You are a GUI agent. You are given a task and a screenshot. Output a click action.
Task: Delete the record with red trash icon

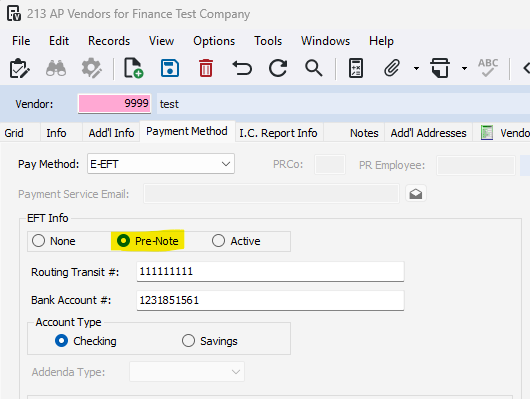(x=206, y=69)
